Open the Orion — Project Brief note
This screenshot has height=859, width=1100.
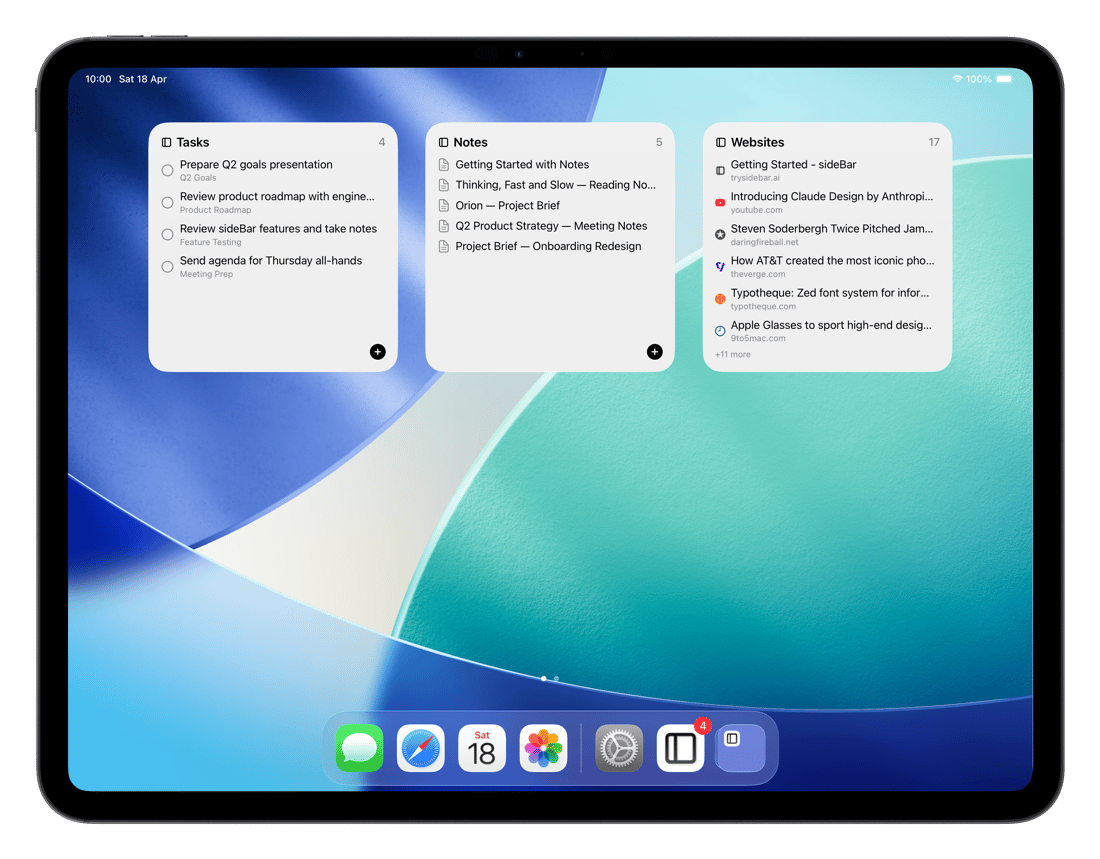point(507,206)
